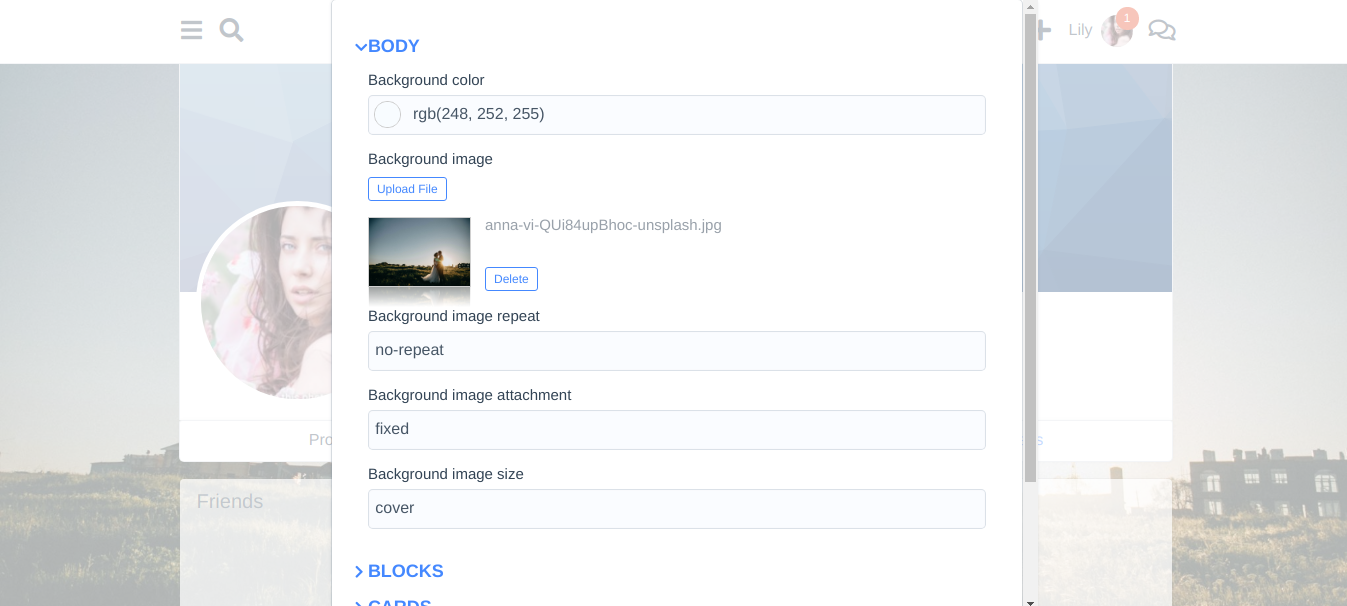This screenshot has width=1347, height=606.
Task: Click the Lily username in header
Action: pos(1080,30)
